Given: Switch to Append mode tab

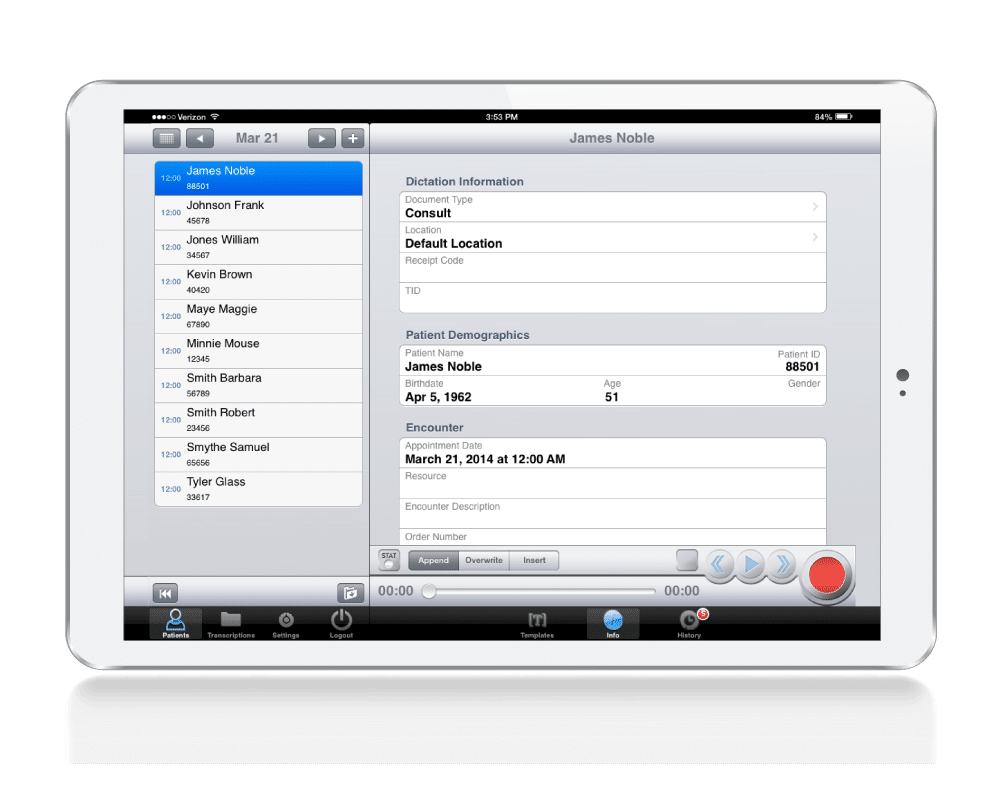Looking at the screenshot, I should (x=432, y=560).
